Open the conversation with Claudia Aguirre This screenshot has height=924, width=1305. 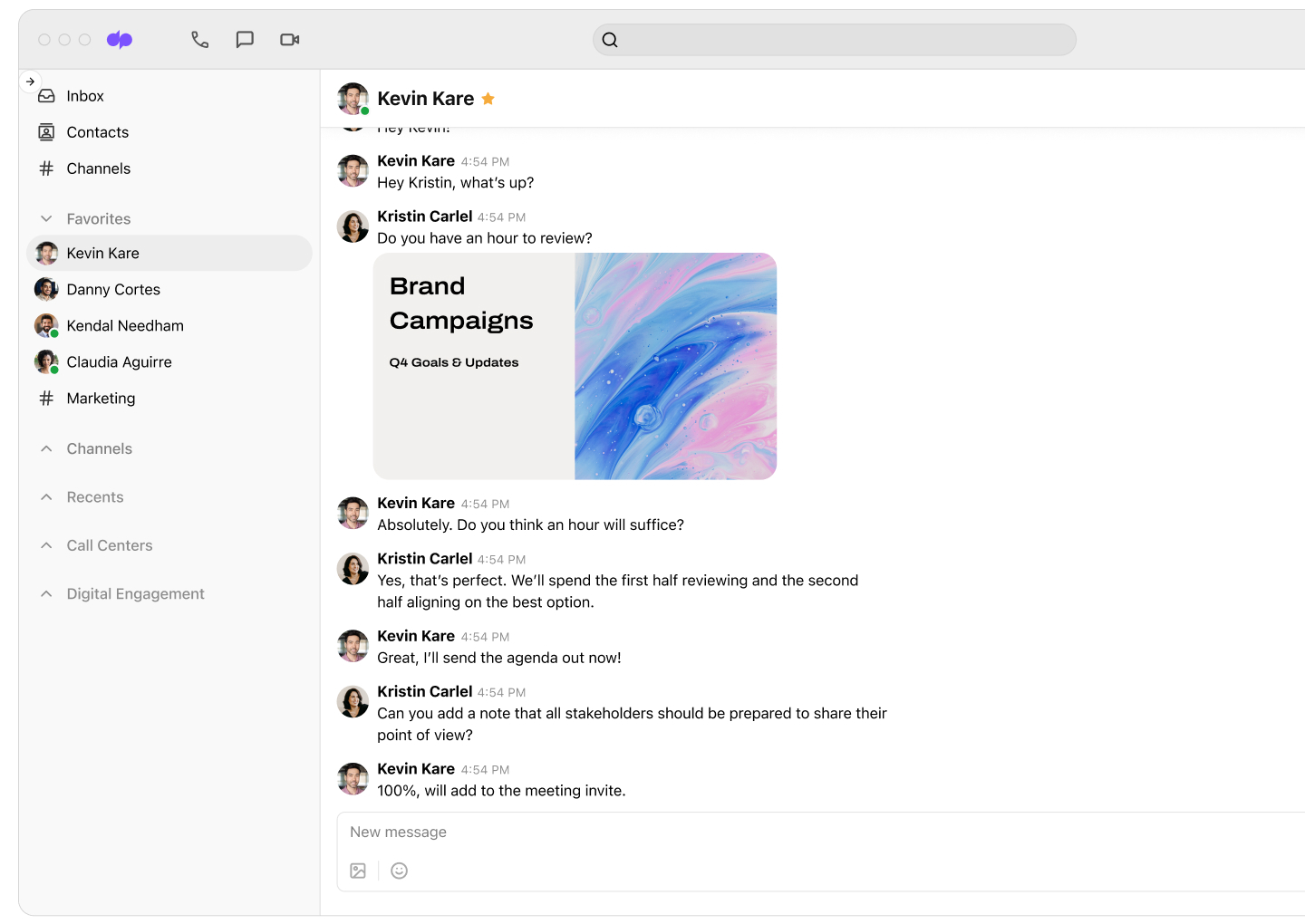(x=119, y=361)
